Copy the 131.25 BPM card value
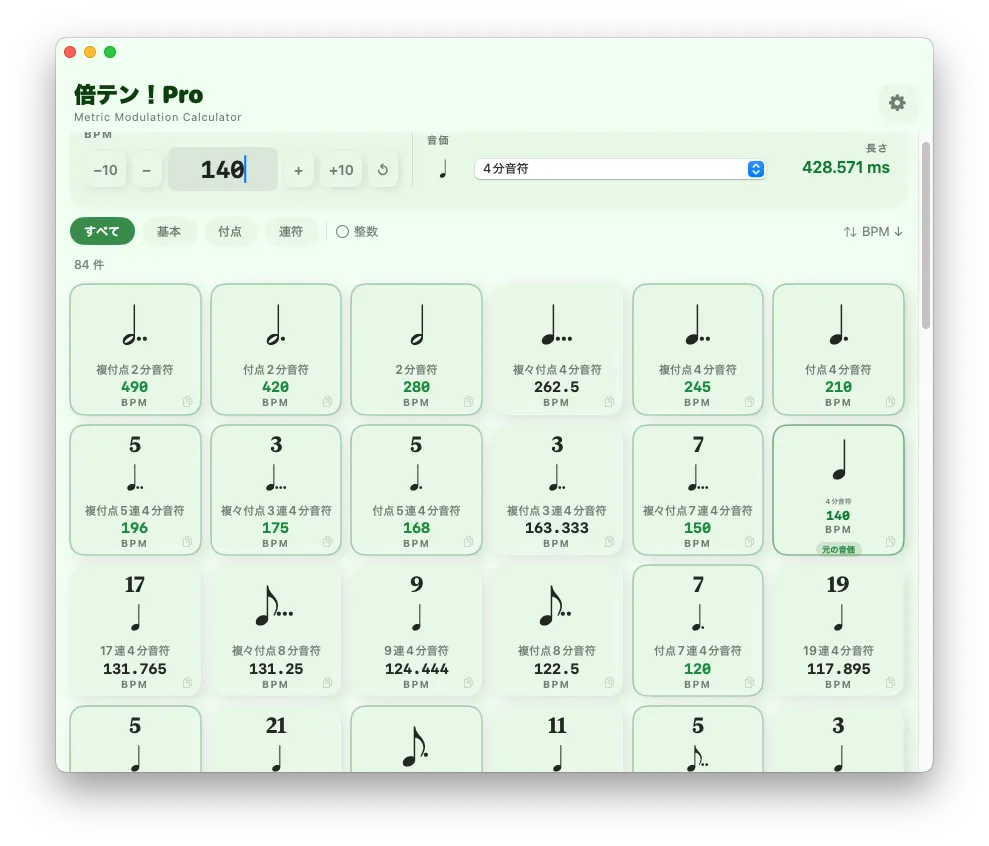Image resolution: width=989 pixels, height=846 pixels. tap(327, 683)
